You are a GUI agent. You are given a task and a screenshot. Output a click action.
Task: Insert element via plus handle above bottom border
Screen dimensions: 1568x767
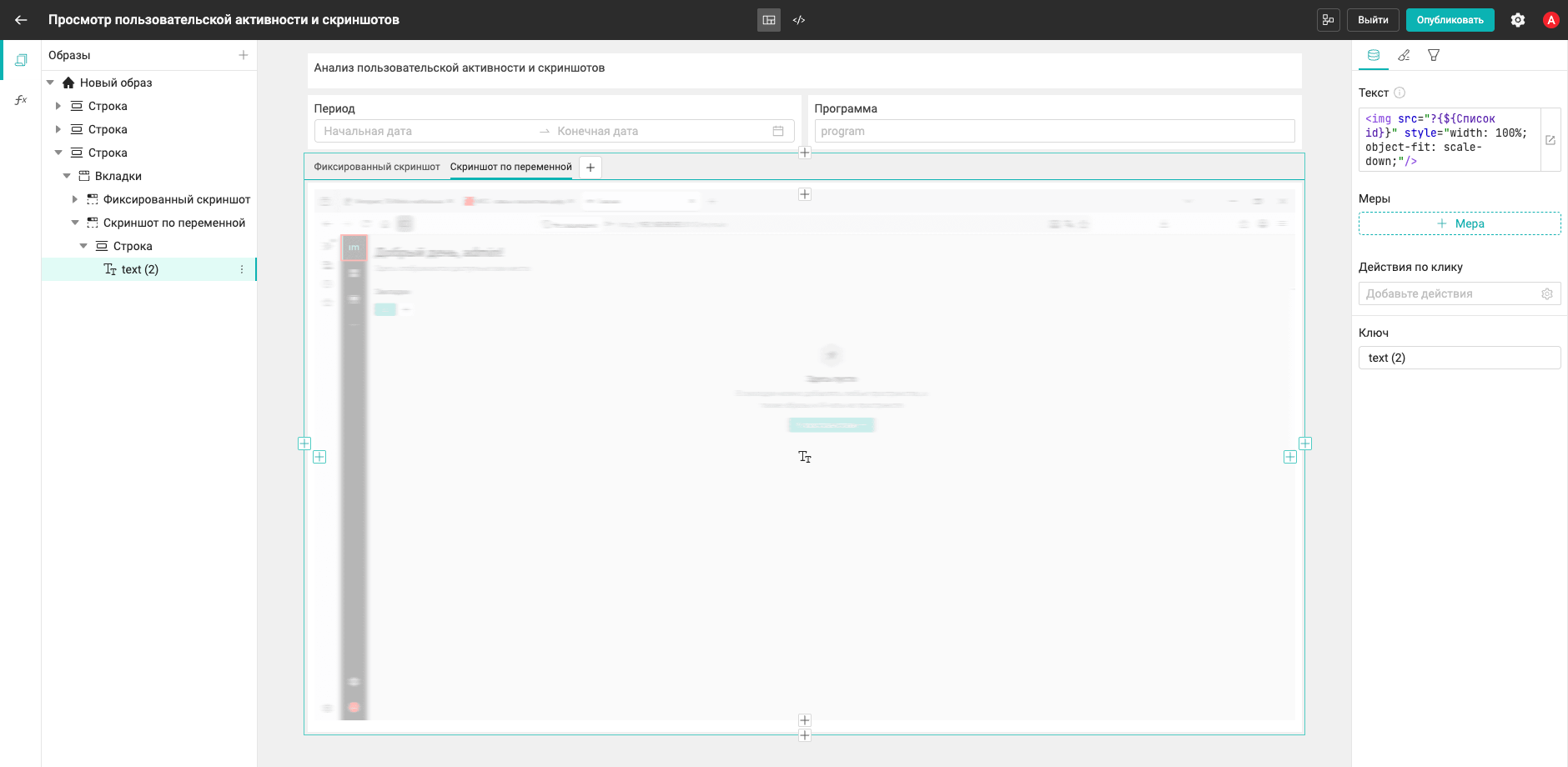(805, 720)
